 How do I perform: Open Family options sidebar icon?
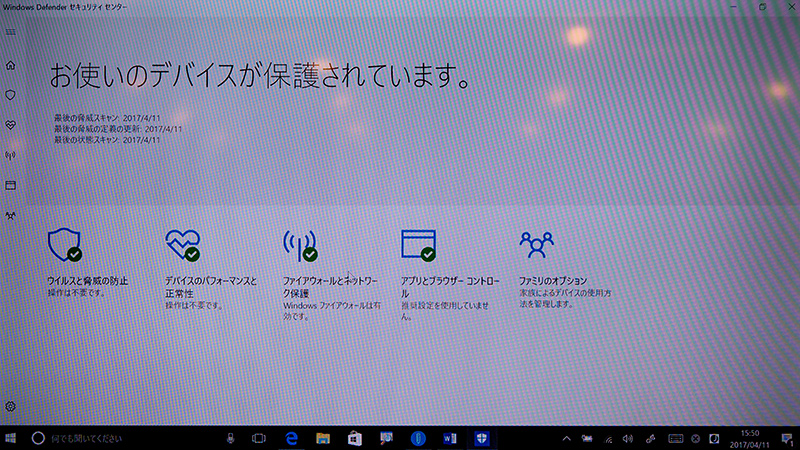point(10,216)
